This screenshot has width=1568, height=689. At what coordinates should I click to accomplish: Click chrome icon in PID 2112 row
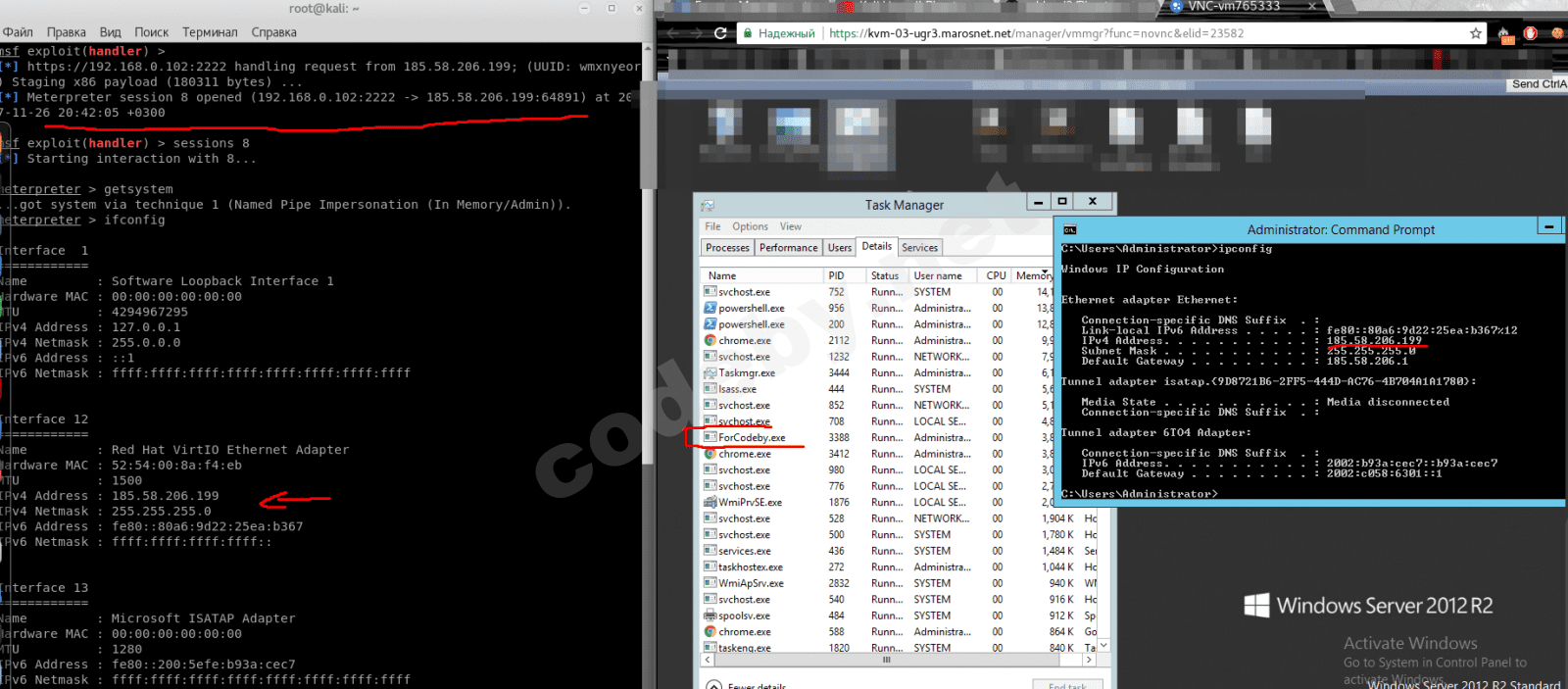pos(710,340)
